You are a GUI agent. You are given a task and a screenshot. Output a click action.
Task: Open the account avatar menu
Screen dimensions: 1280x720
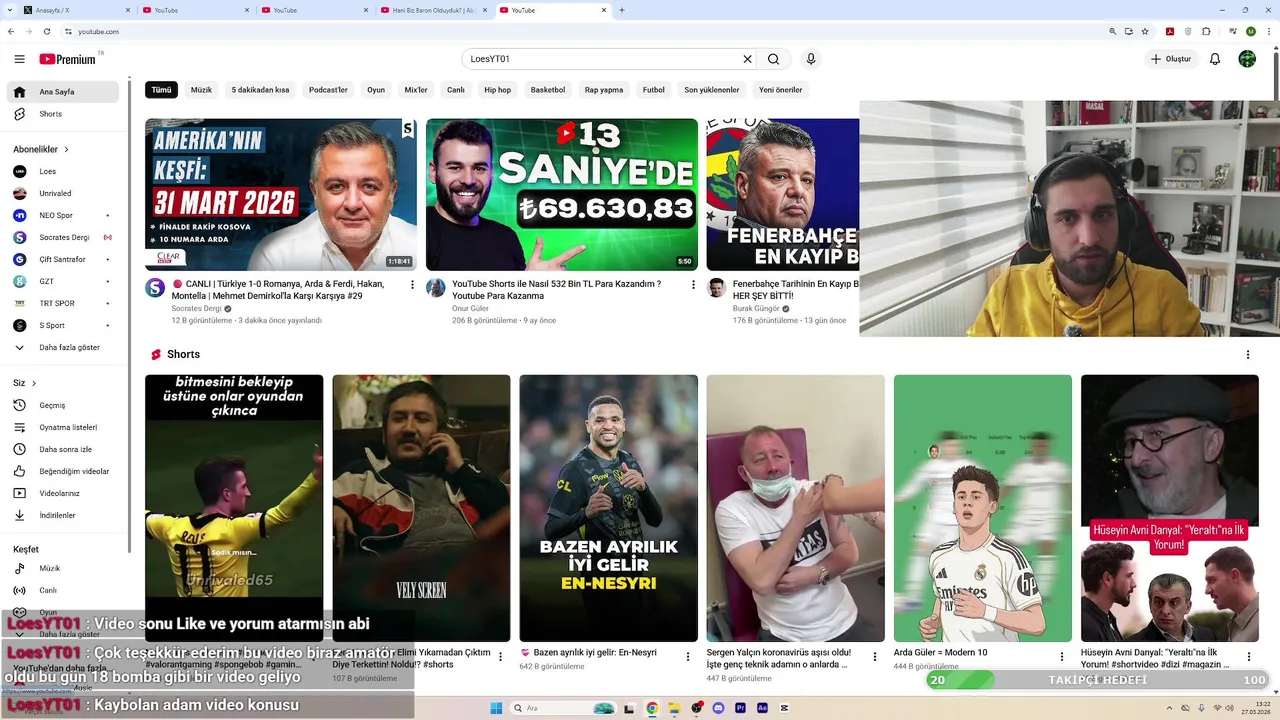coord(1247,59)
